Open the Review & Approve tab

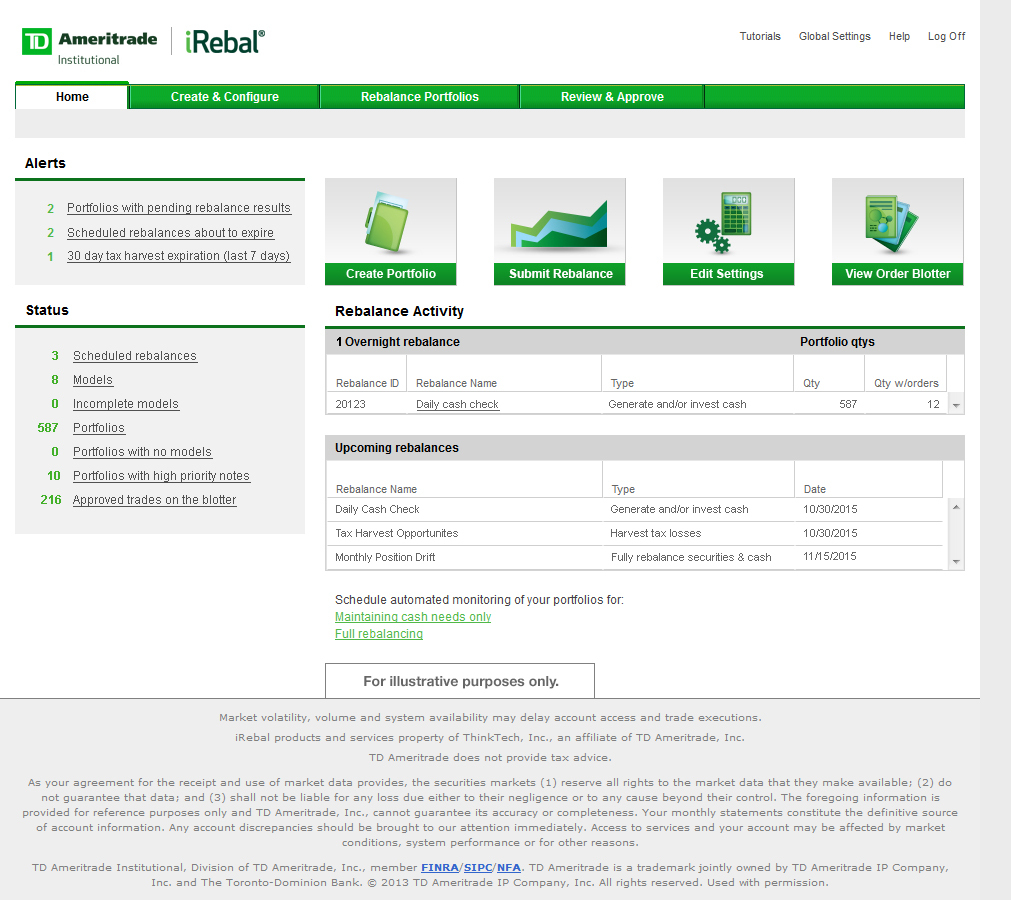point(612,97)
